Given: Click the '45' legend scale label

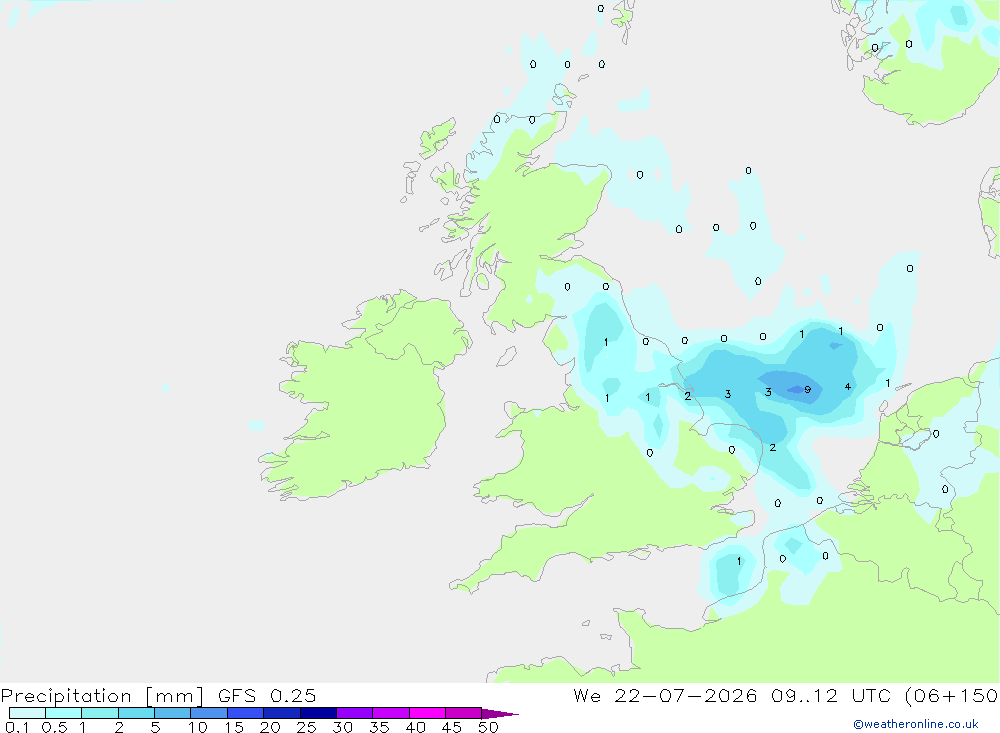Looking at the screenshot, I should [x=452, y=727].
